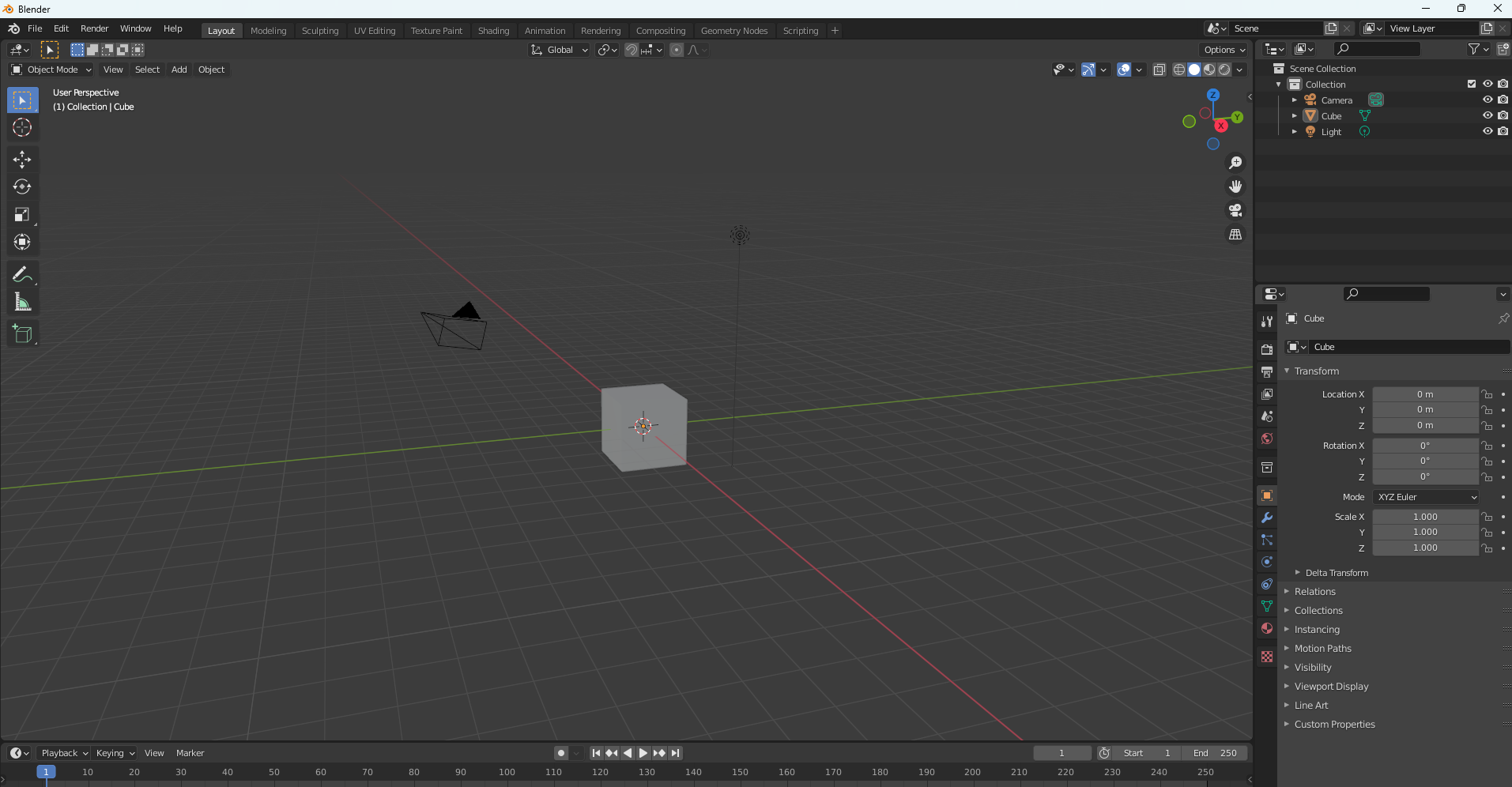Open the Modifier properties tab
The image size is (1512, 787).
pos(1267,518)
